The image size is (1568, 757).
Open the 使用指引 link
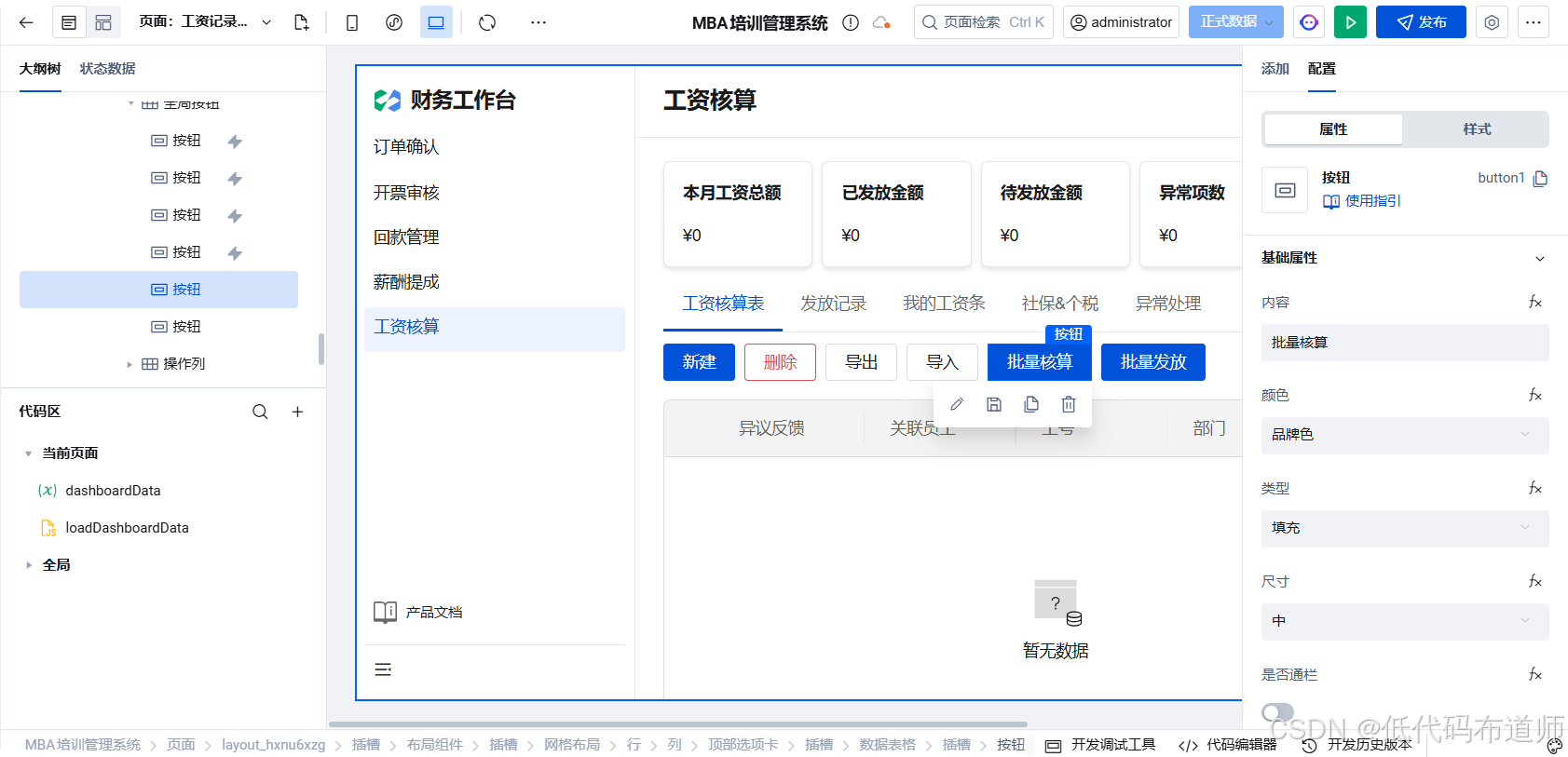pos(1361,201)
